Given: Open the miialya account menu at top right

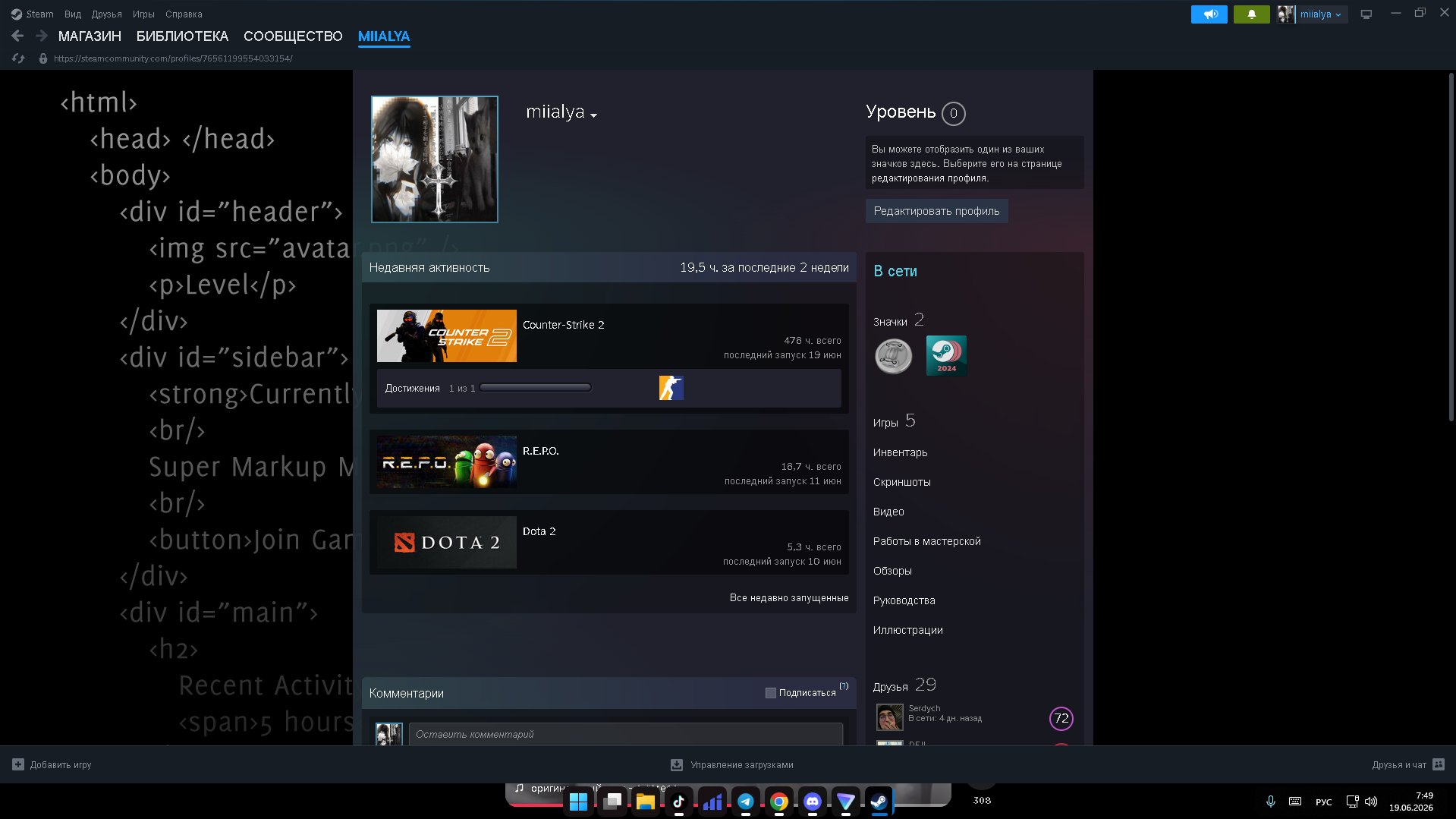Looking at the screenshot, I should [x=1320, y=14].
